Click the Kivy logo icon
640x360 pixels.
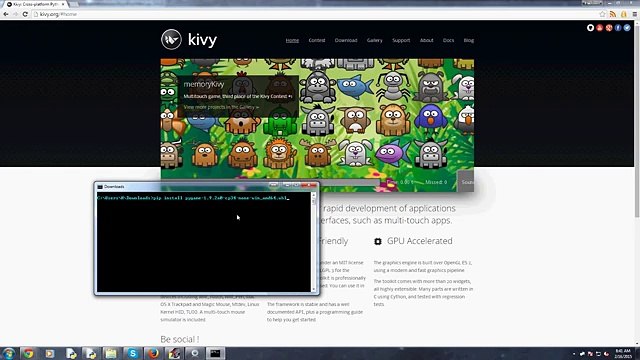pyautogui.click(x=171, y=40)
